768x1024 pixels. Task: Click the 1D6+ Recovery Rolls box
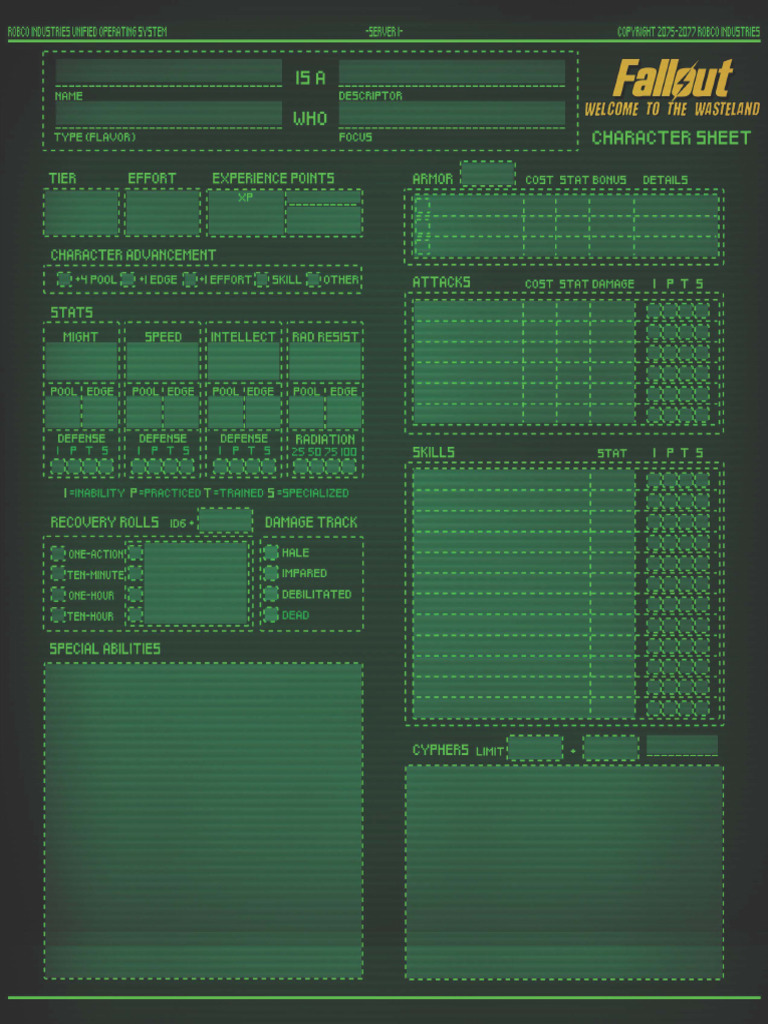click(x=225, y=520)
